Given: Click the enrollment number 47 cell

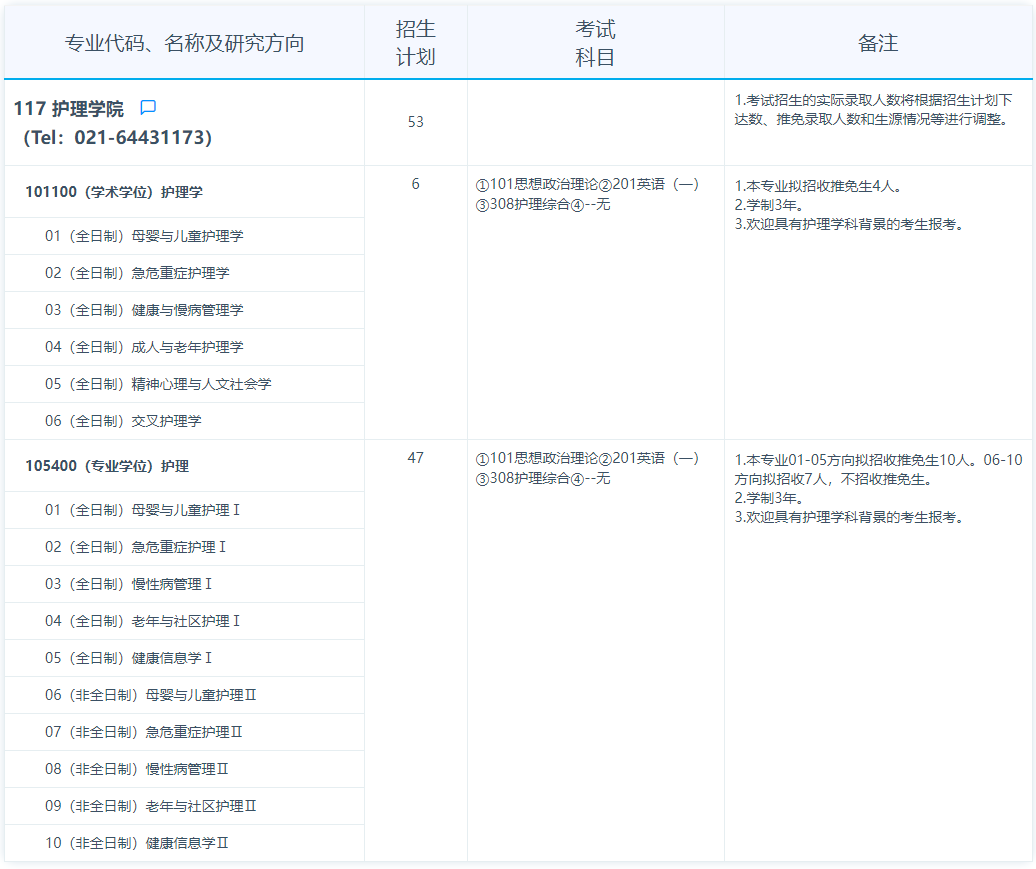Looking at the screenshot, I should click(x=416, y=458).
